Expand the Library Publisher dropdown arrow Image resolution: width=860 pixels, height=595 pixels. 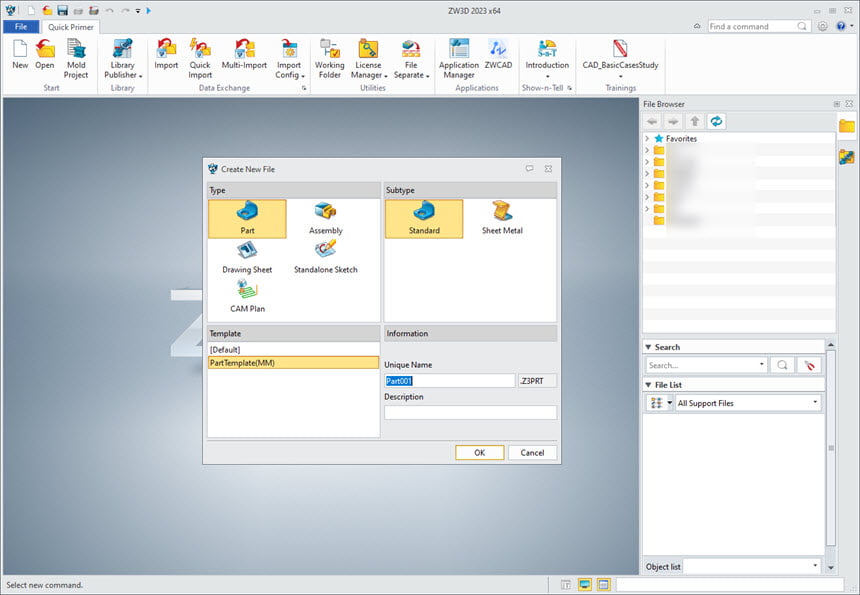(x=140, y=76)
